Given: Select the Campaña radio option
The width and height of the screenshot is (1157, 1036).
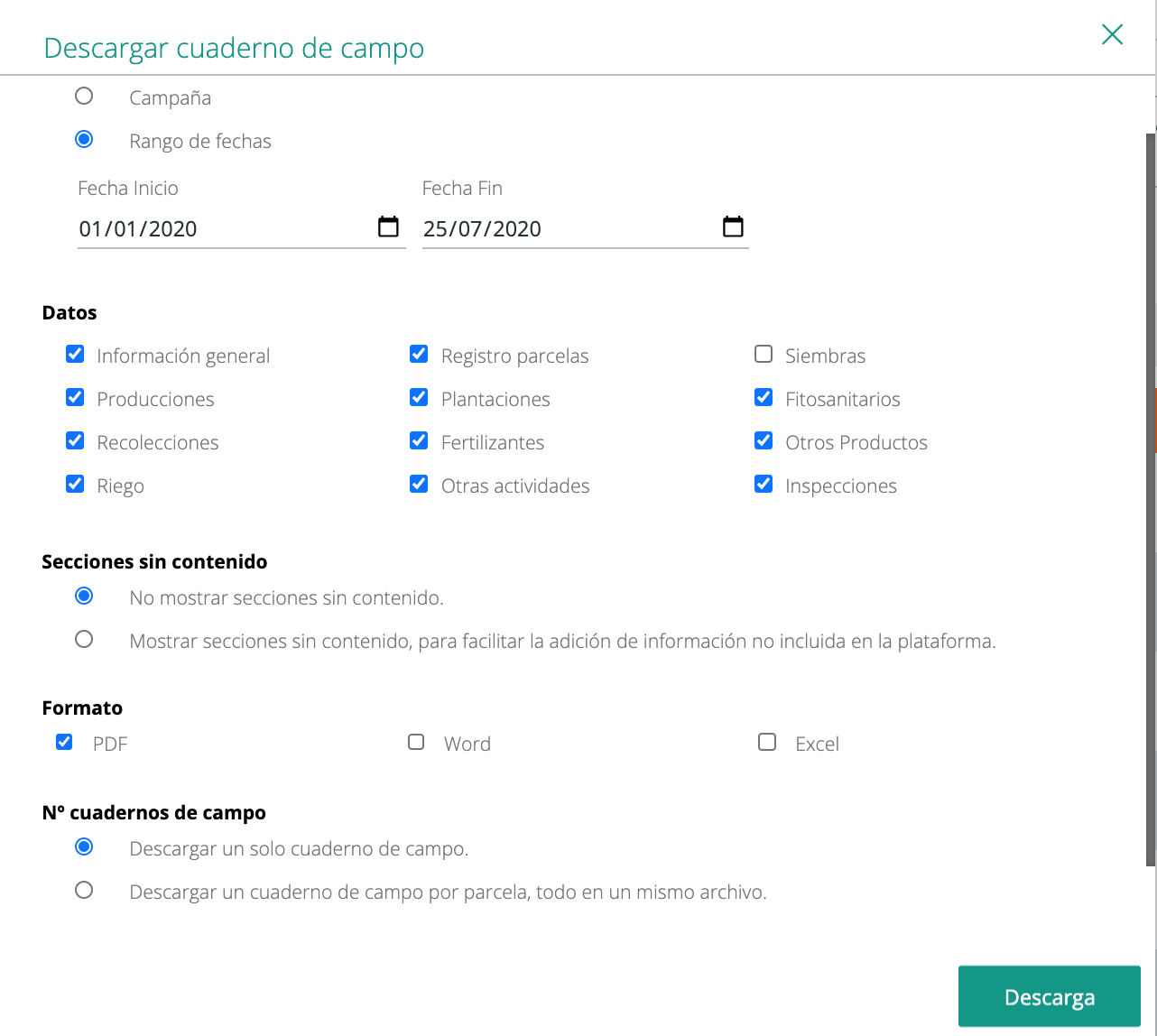Looking at the screenshot, I should click(84, 96).
